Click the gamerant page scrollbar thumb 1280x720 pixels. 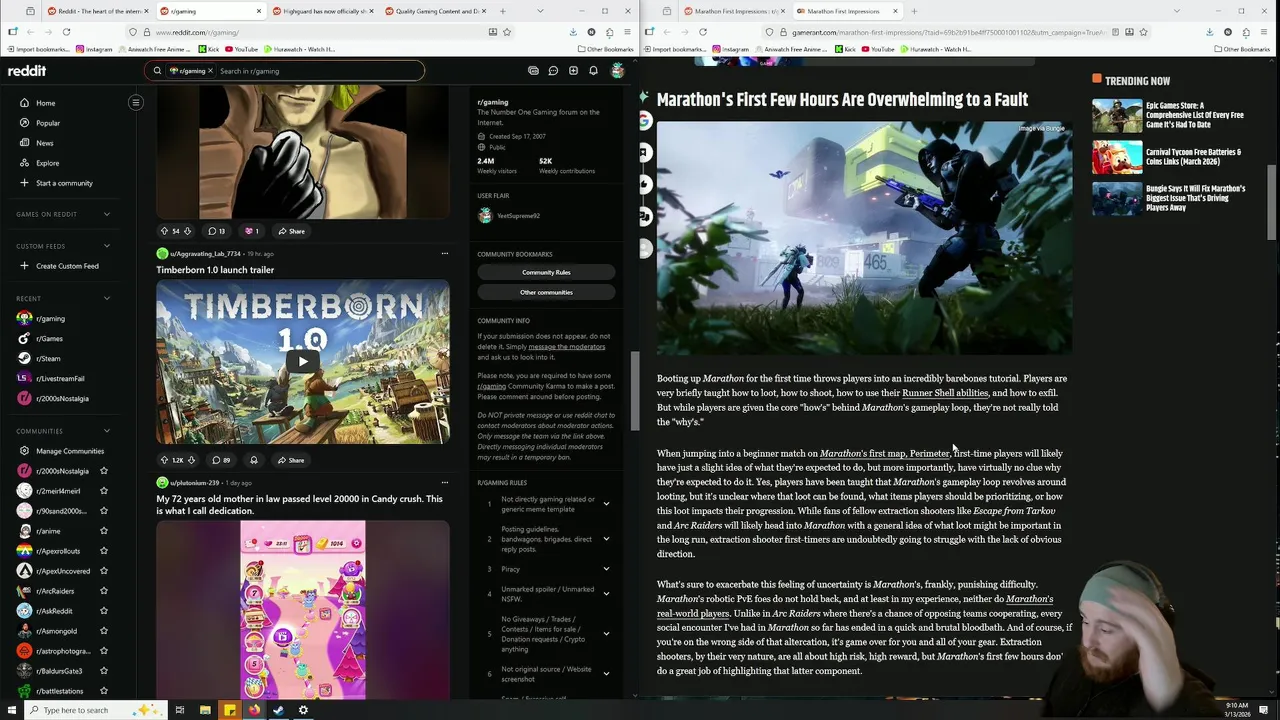coord(1272,202)
